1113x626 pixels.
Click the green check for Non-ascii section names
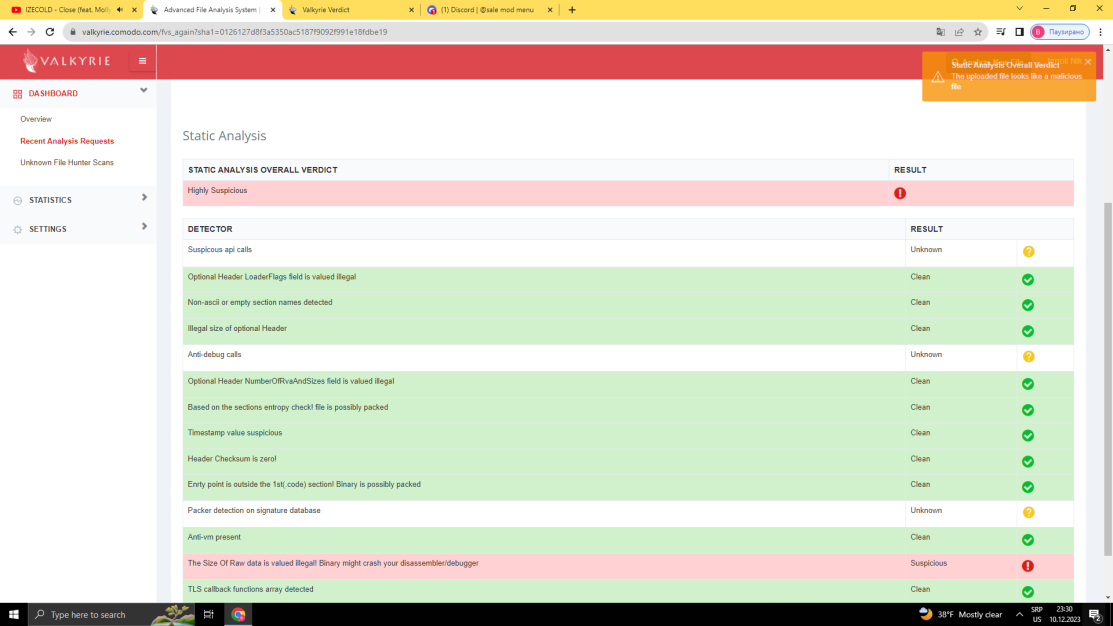1028,305
